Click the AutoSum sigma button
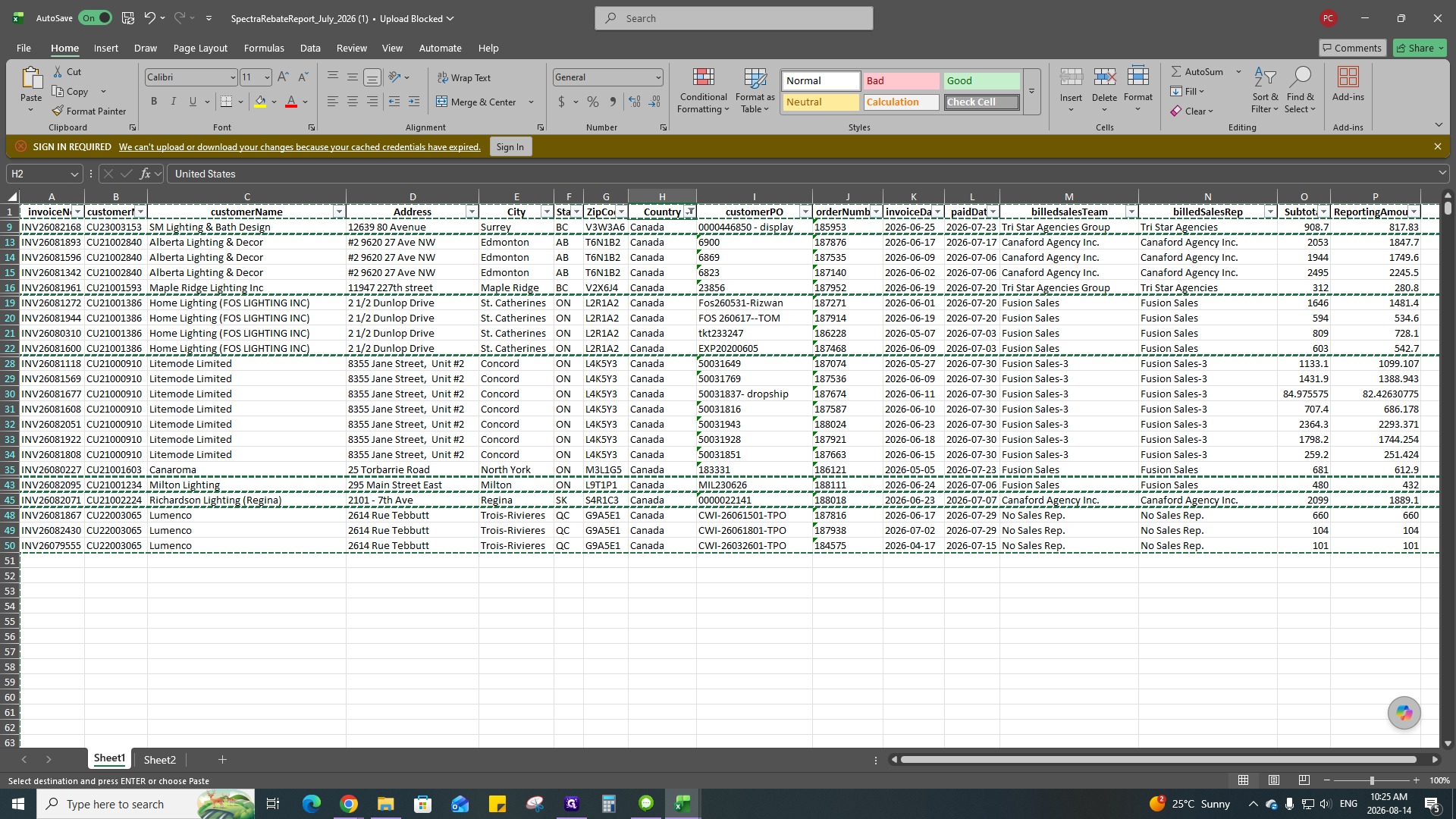This screenshot has width=1456, height=819. click(x=1197, y=71)
